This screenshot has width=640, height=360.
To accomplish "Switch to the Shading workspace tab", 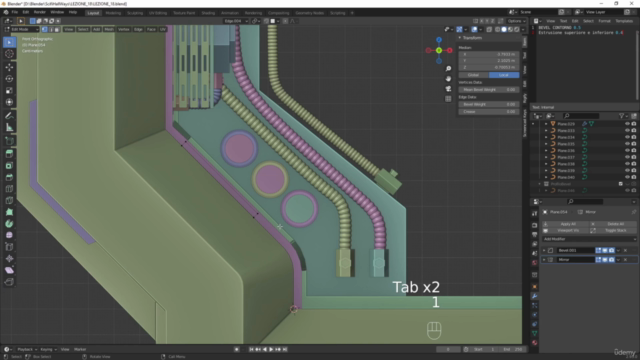I will point(208,13).
